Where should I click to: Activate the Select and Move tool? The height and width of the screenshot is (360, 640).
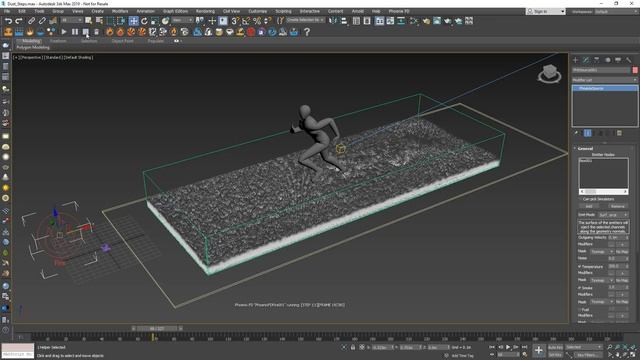pos(133,20)
